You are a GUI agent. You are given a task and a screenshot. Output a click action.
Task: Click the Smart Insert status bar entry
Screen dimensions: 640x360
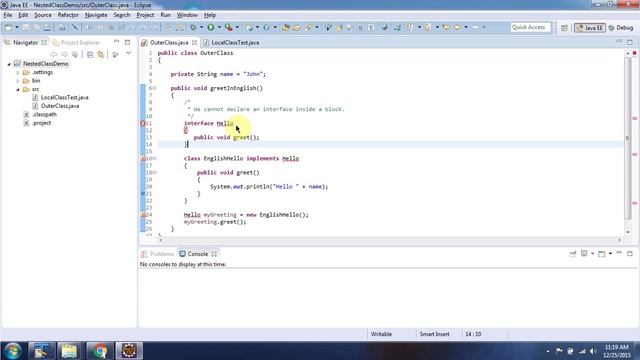[434, 334]
